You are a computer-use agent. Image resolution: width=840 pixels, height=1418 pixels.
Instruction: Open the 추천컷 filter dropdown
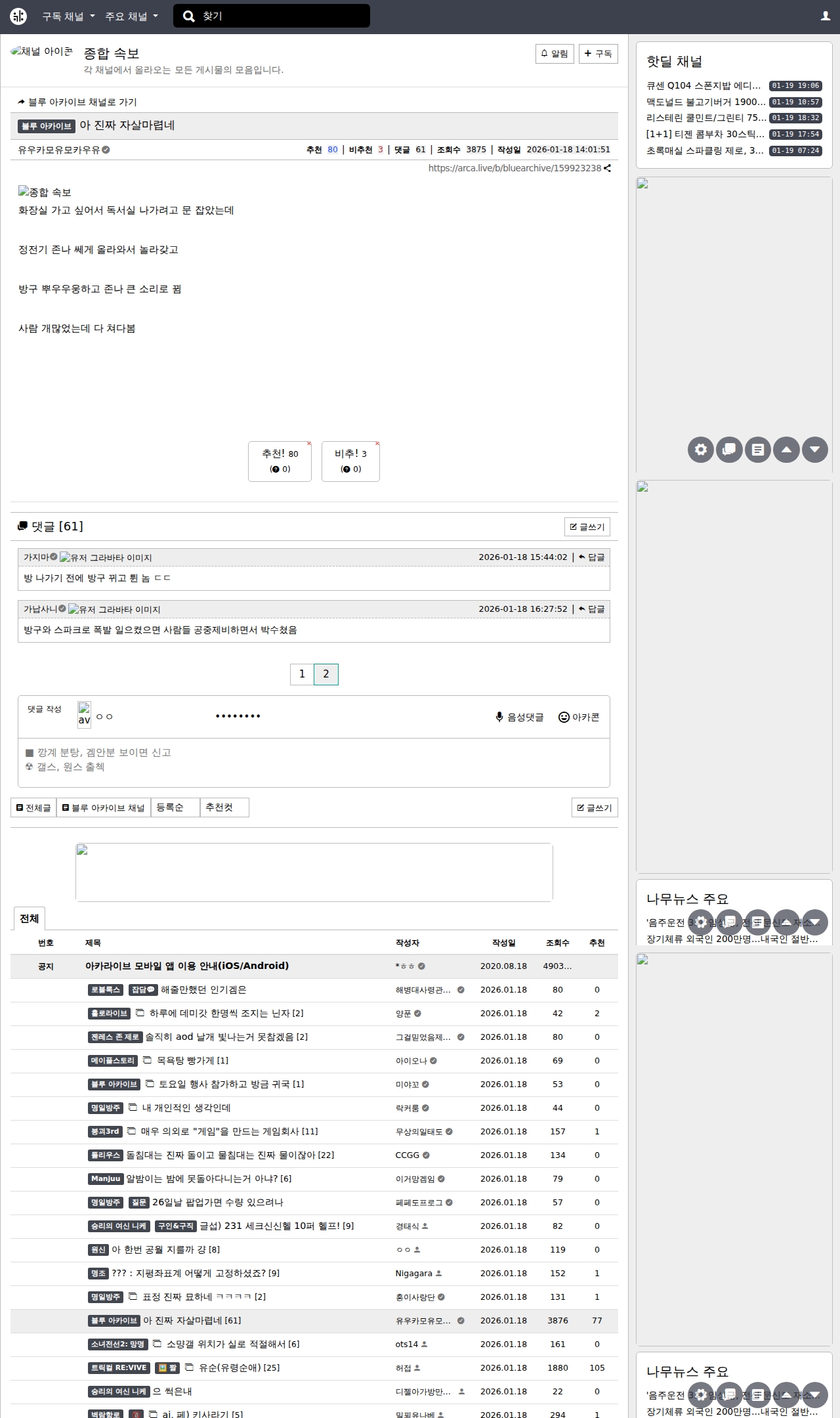[x=224, y=807]
